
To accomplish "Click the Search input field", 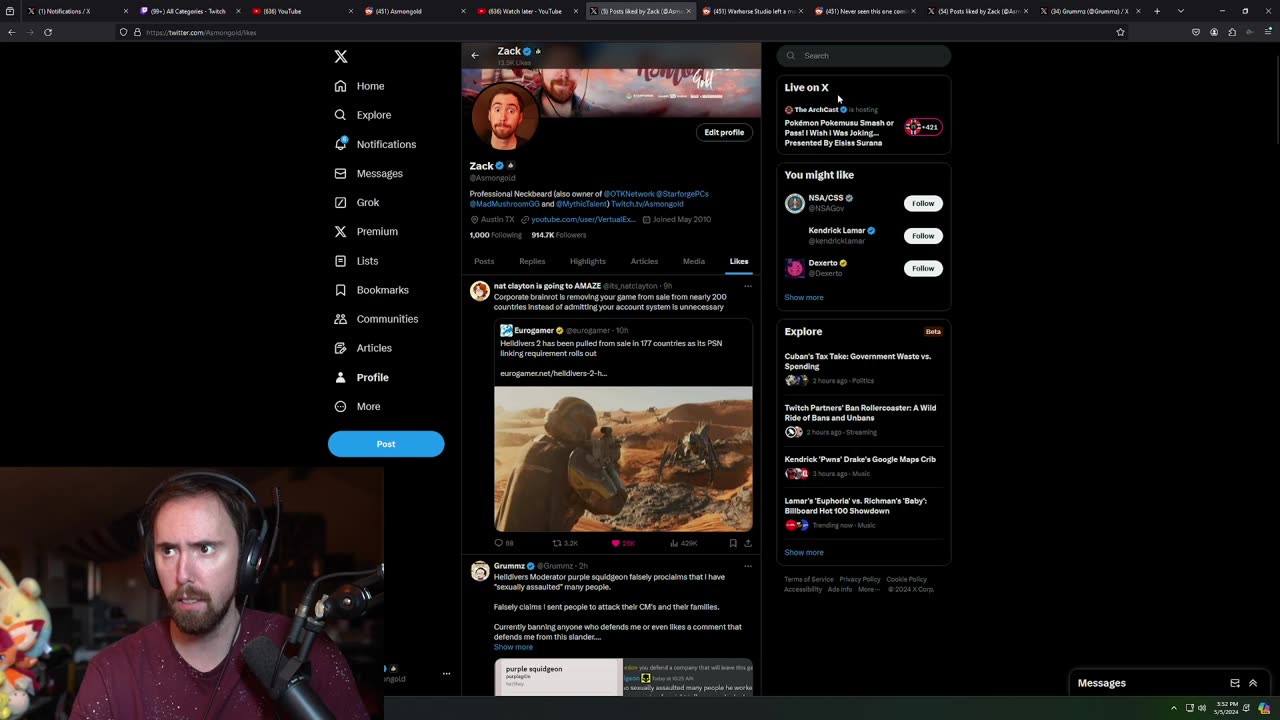I will click(864, 56).
